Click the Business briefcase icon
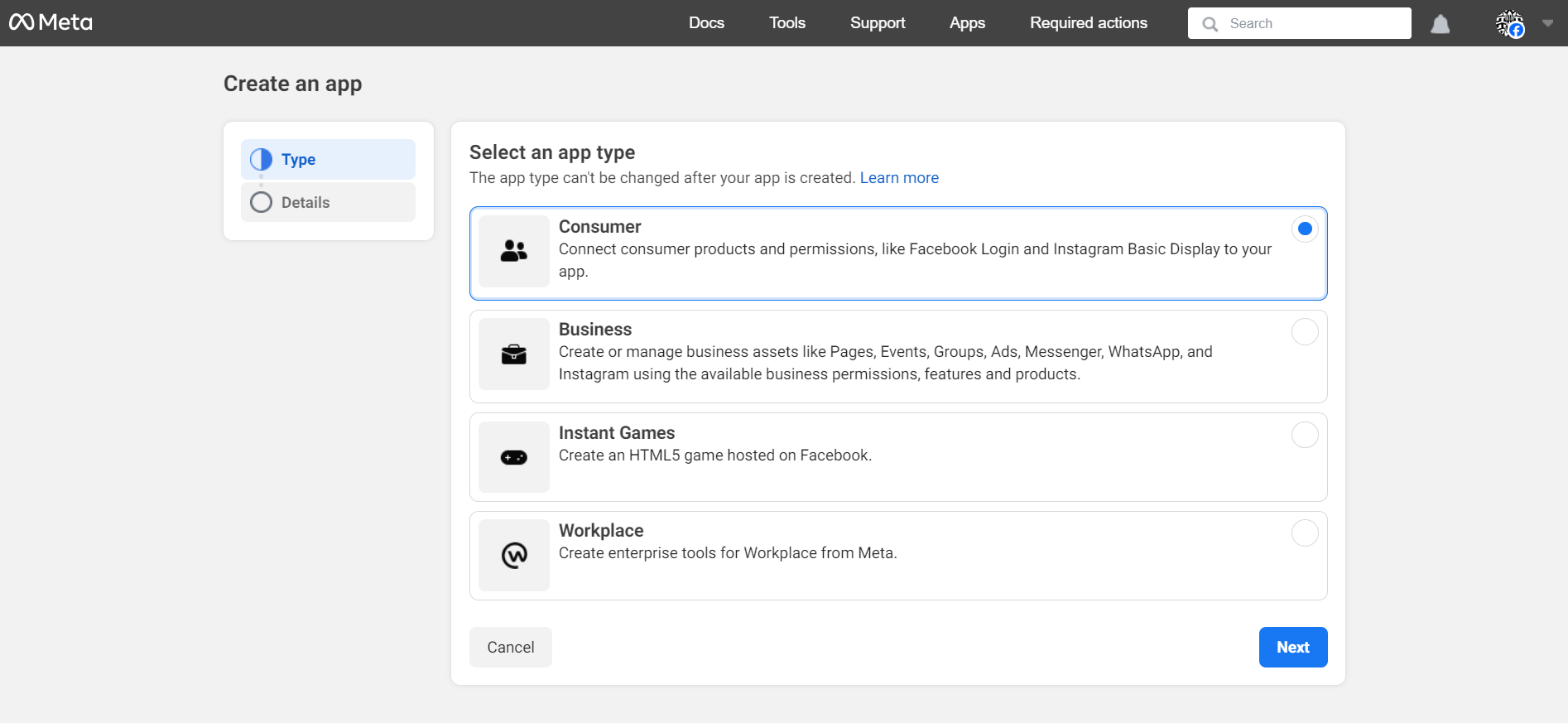The height and width of the screenshot is (723, 1568). coord(514,354)
